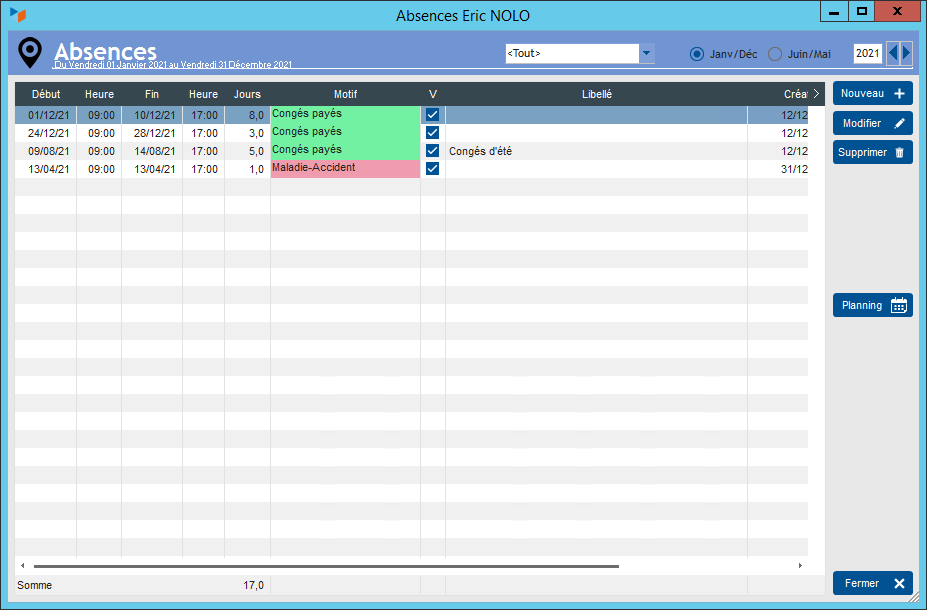The height and width of the screenshot is (610, 927).
Task: Open the <Tout> filter dropdown arrow
Action: click(646, 54)
